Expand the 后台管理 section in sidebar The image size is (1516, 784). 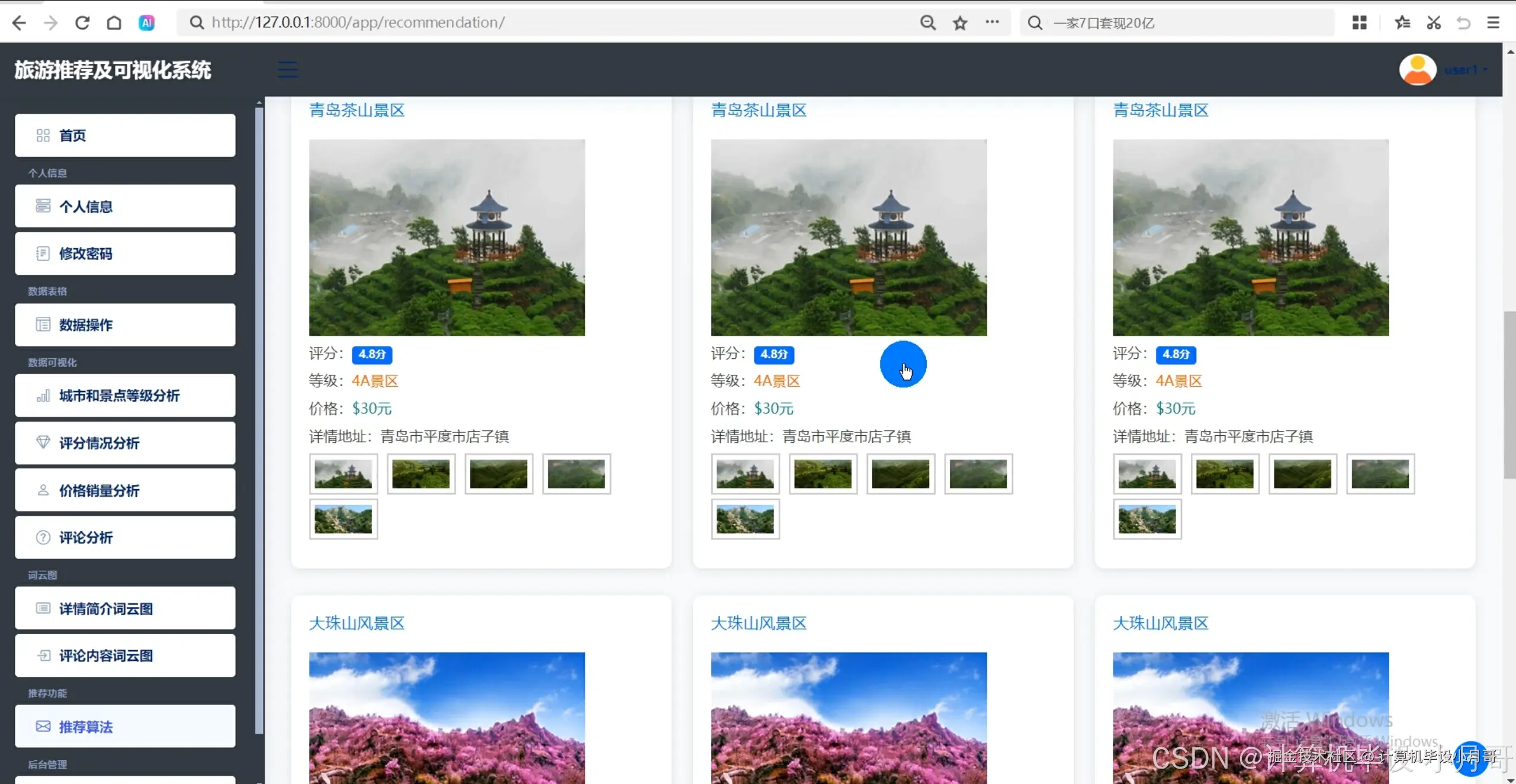47,764
